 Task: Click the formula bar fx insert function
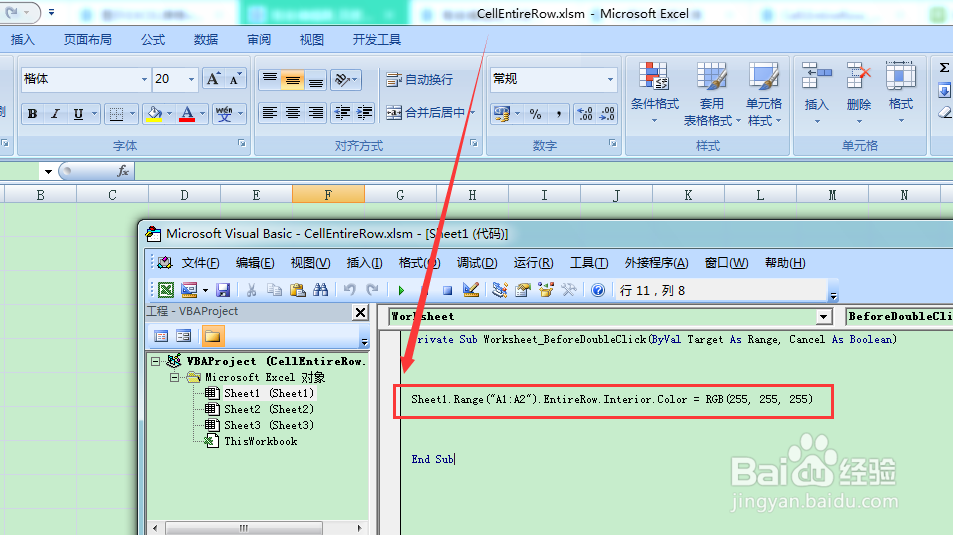123,171
